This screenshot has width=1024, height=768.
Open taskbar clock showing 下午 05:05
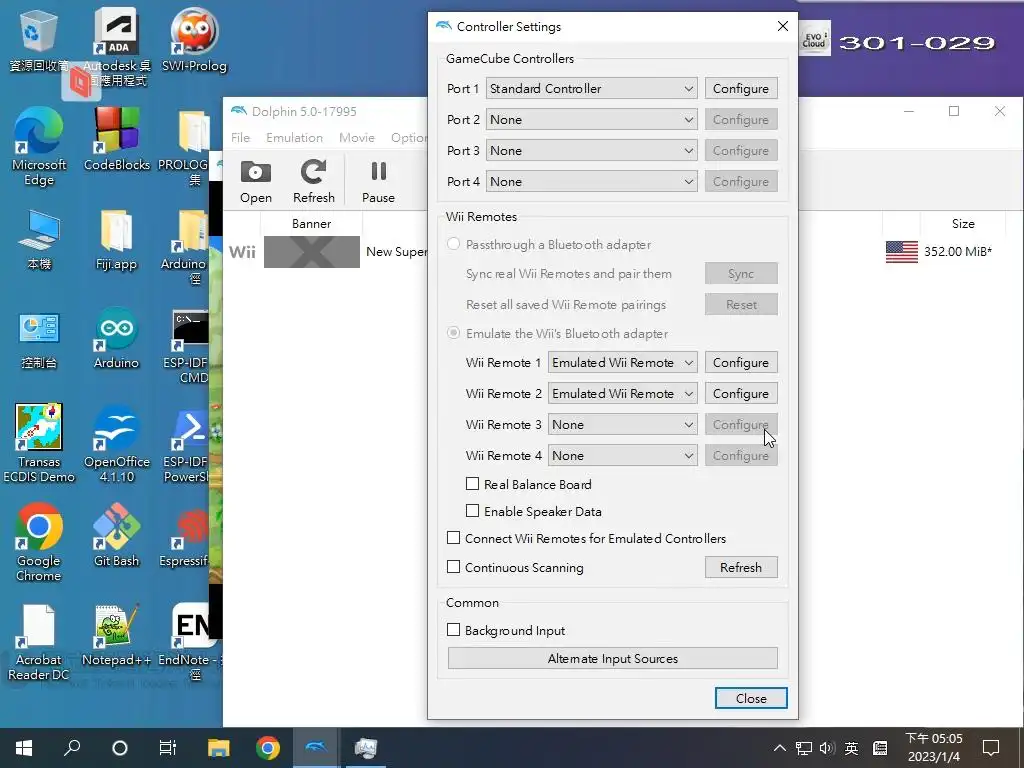934,748
